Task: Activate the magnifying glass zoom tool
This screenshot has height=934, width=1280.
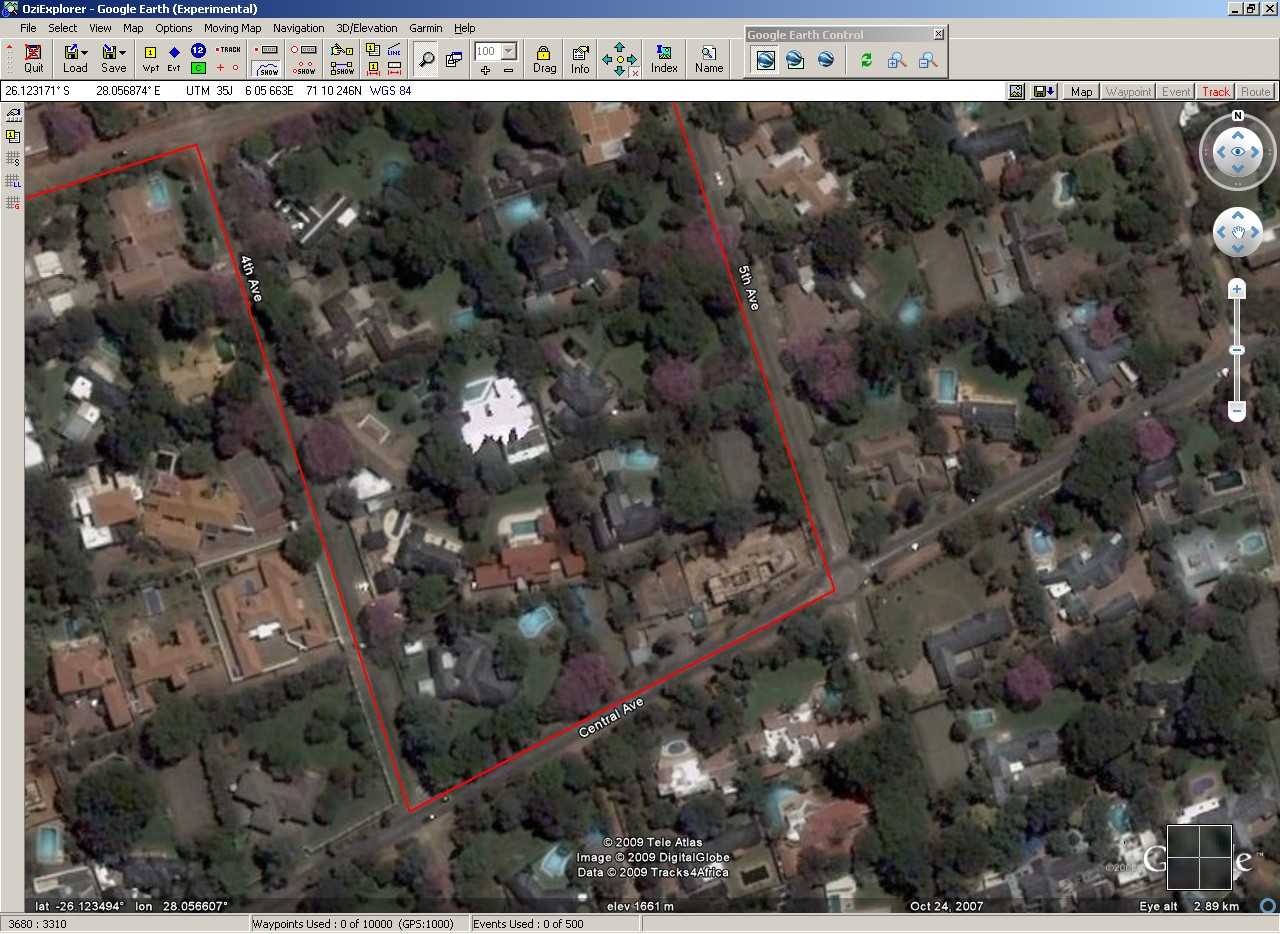Action: tap(427, 59)
